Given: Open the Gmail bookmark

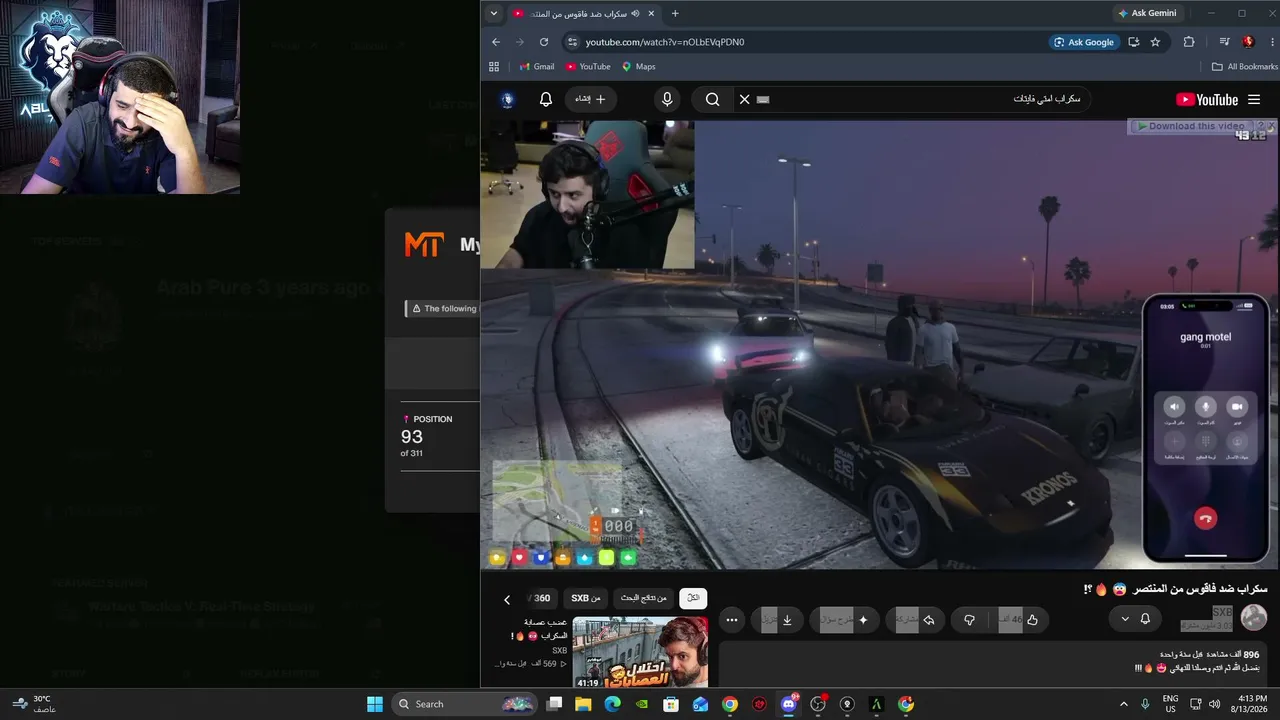Looking at the screenshot, I should pos(537,67).
